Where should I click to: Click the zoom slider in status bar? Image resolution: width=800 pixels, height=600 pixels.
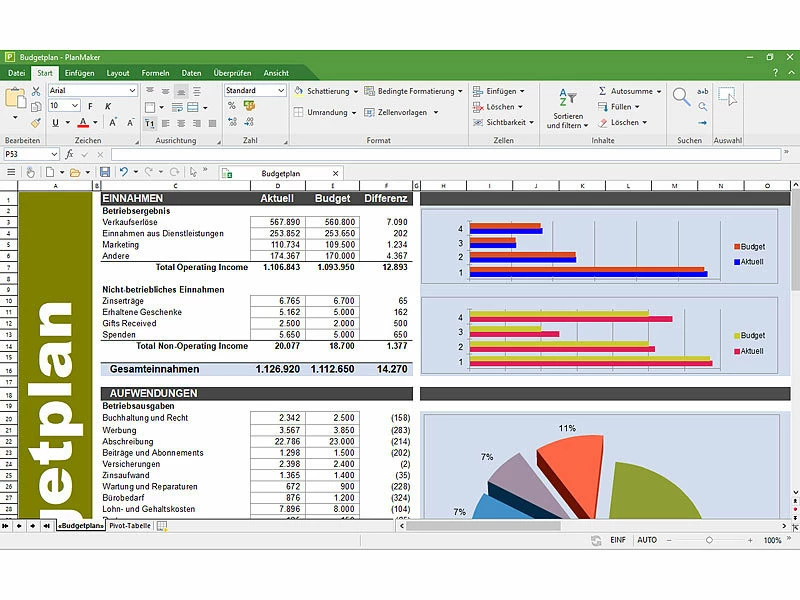(709, 540)
